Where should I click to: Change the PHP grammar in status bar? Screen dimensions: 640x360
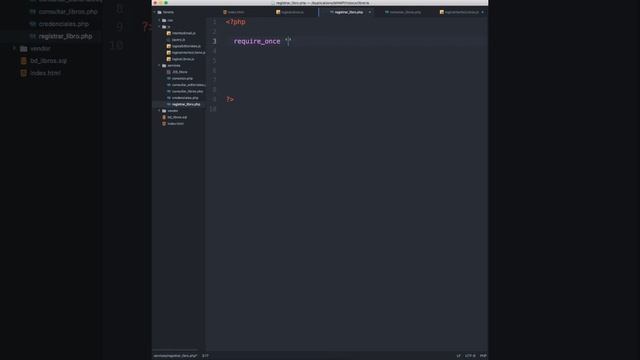(x=483, y=356)
